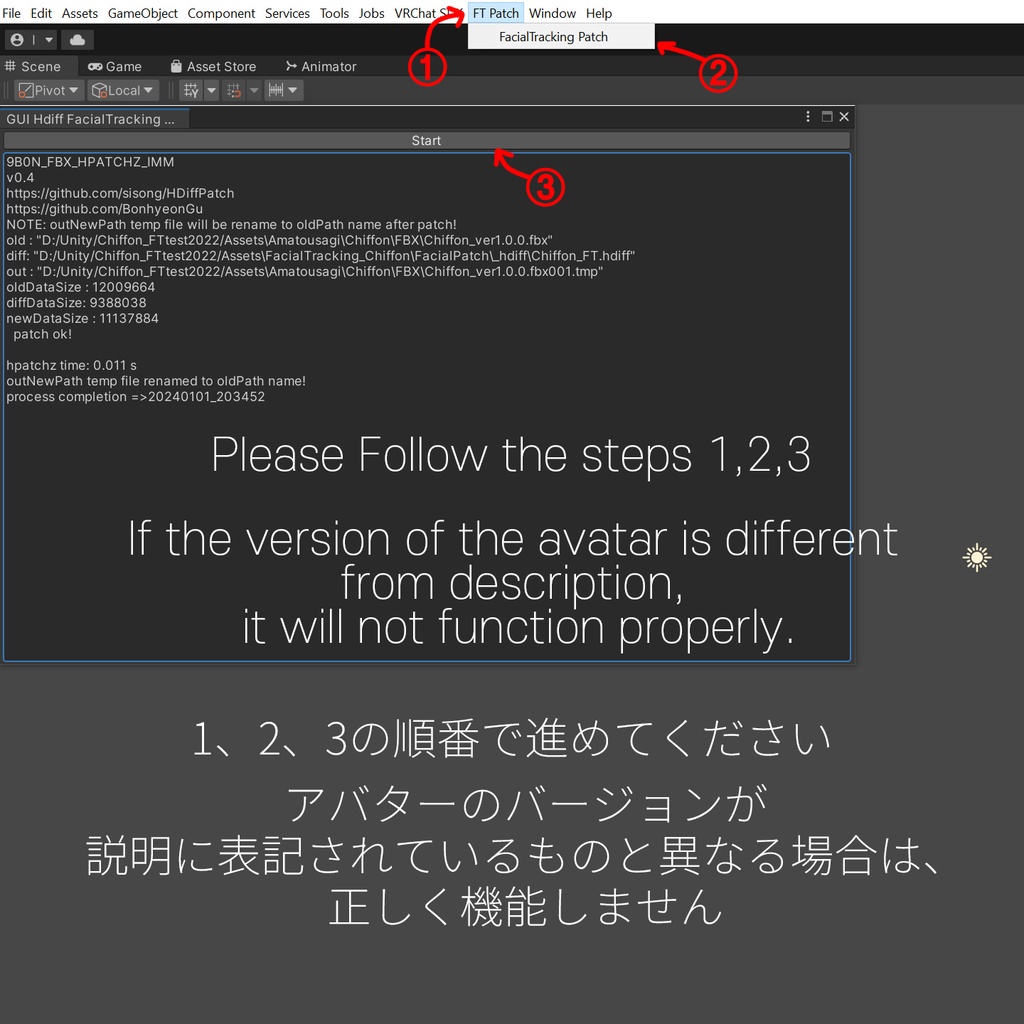Click inside the patch log output area

[x=427, y=300]
